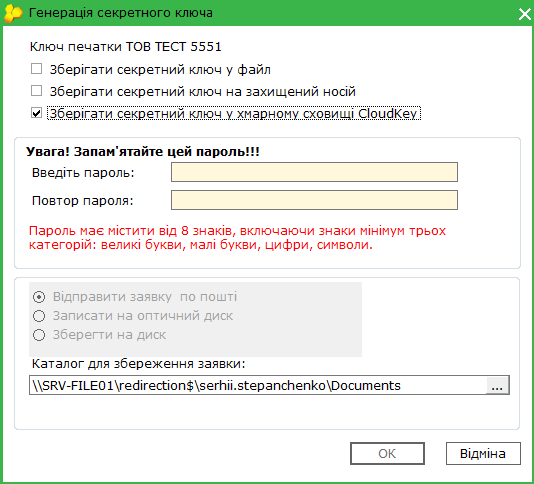Click the dialog title bar text
Image resolution: width=534 pixels, height=484 pixels.
point(121,13)
